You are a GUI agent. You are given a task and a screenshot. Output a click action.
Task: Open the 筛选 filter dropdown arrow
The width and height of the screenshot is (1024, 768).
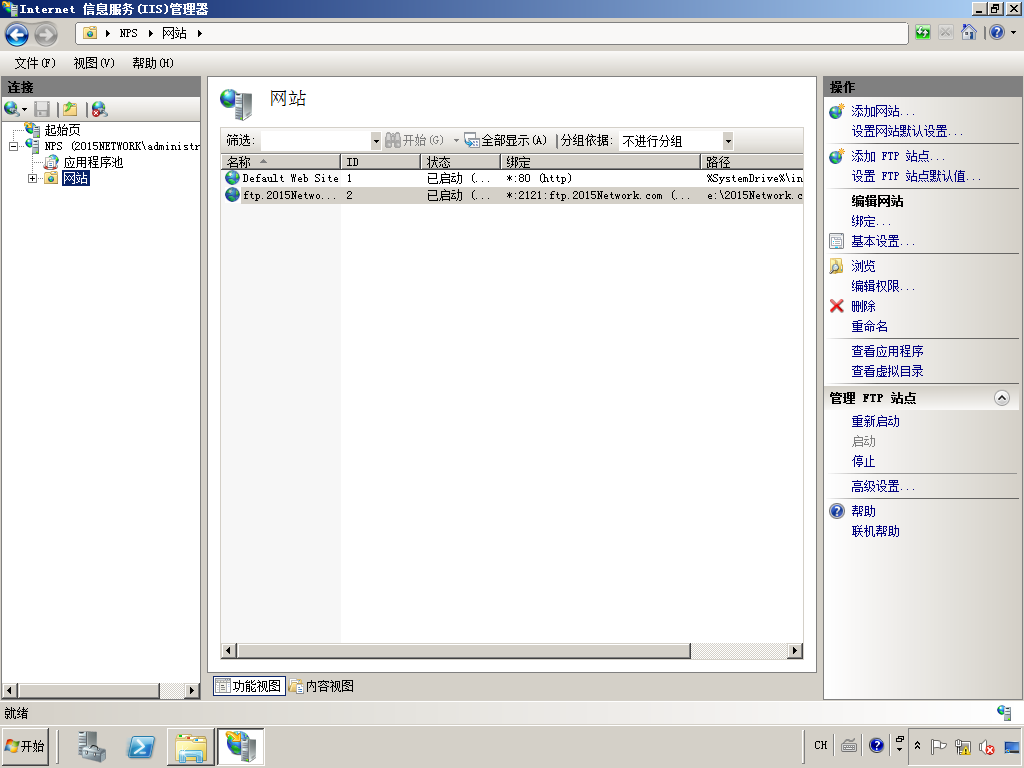click(376, 140)
